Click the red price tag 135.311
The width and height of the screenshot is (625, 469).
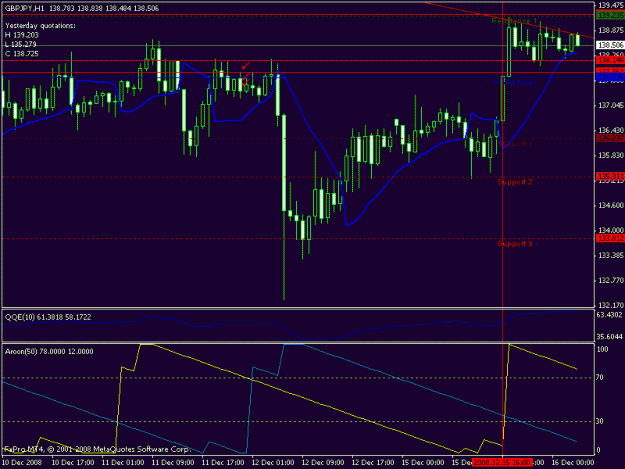(x=610, y=176)
